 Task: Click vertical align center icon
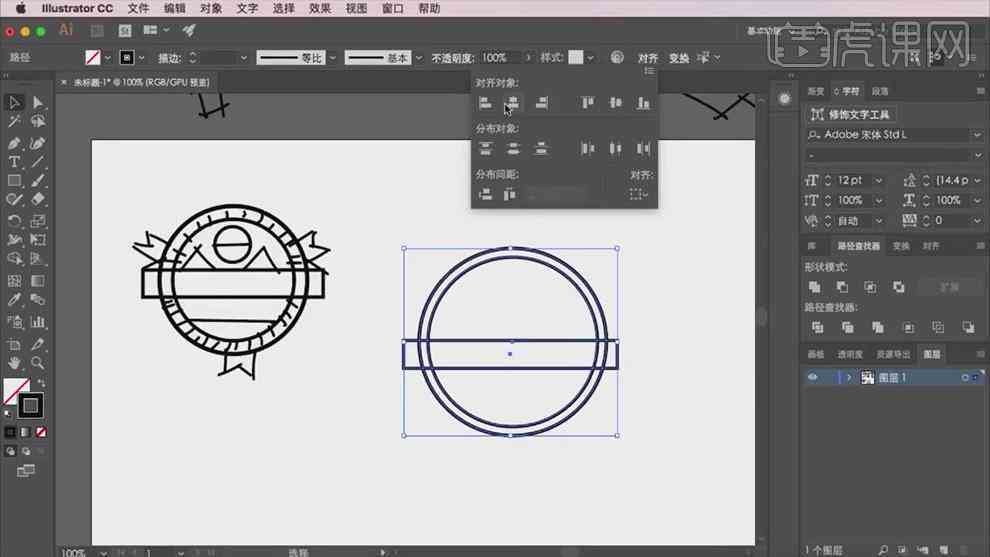click(616, 103)
